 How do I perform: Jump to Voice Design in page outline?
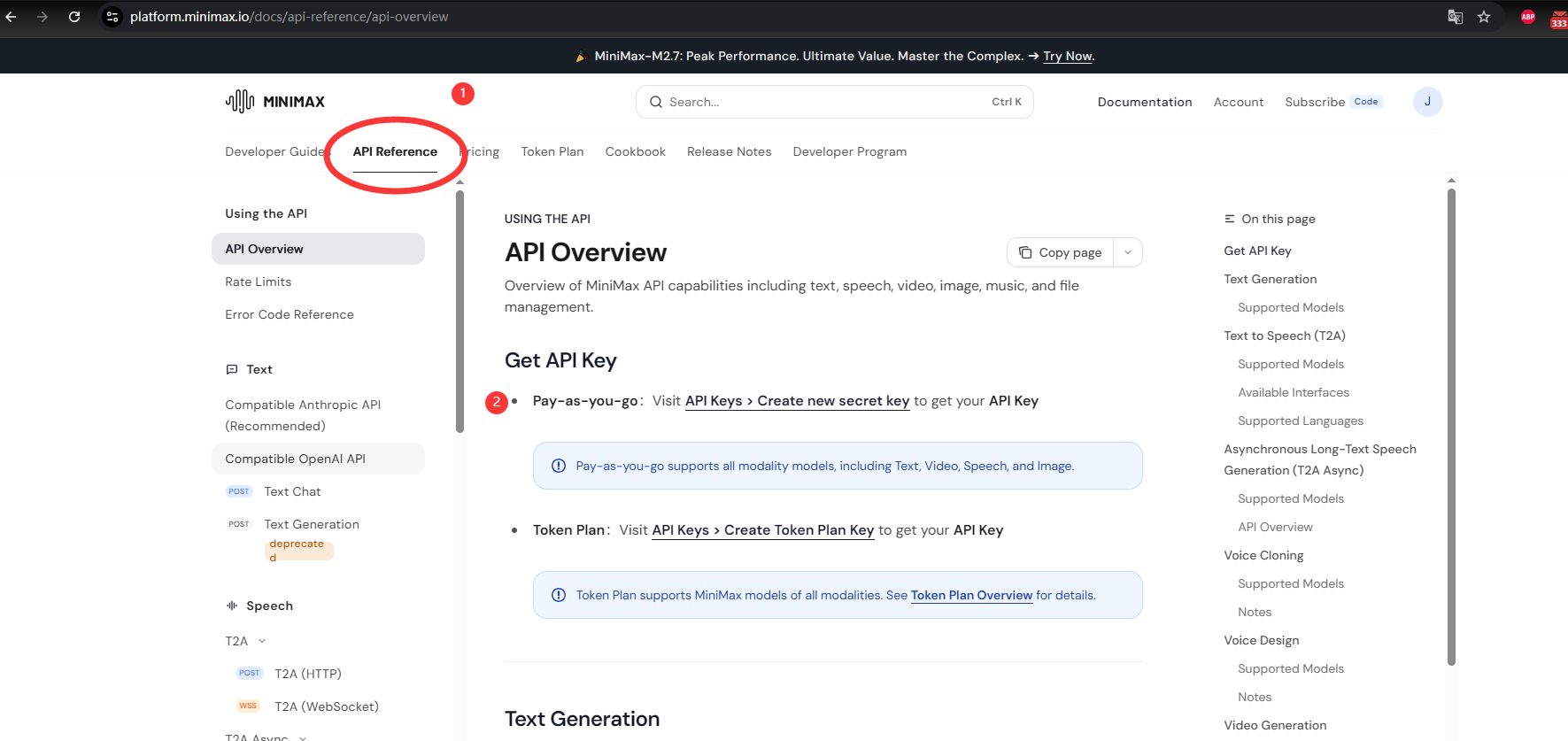1262,640
